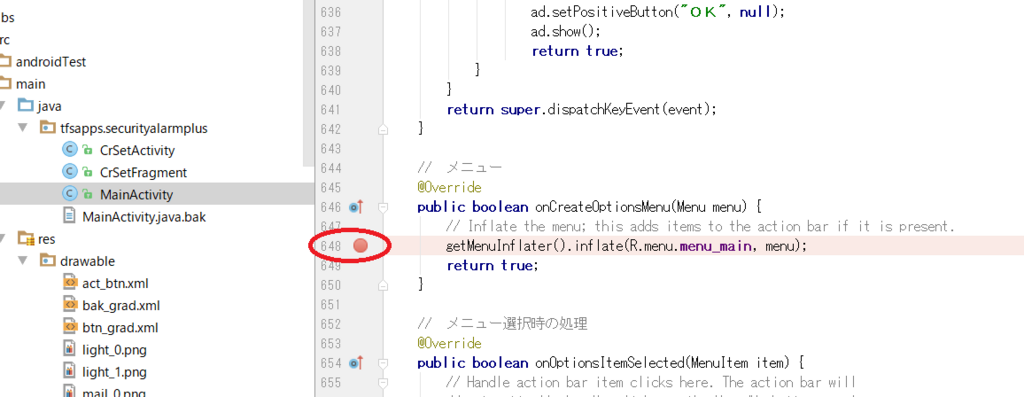
Task: Click the fold marker on line 655
Action: 383,382
